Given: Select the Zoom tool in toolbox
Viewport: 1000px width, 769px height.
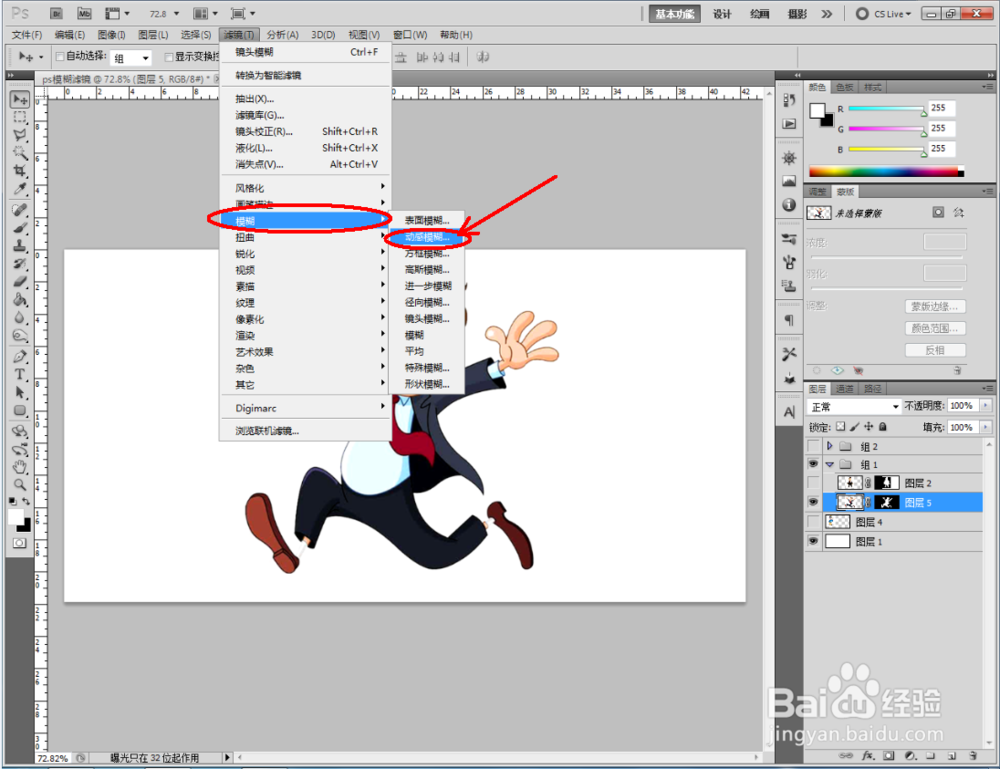Looking at the screenshot, I should click(20, 485).
